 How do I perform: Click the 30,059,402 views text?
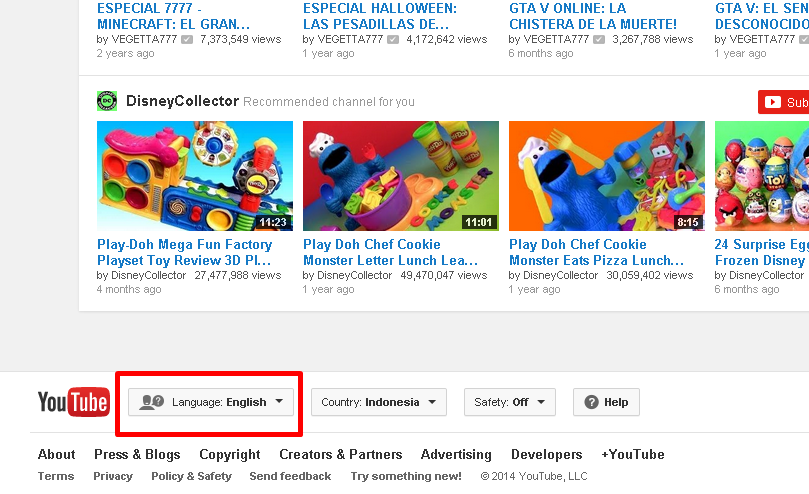pos(650,276)
